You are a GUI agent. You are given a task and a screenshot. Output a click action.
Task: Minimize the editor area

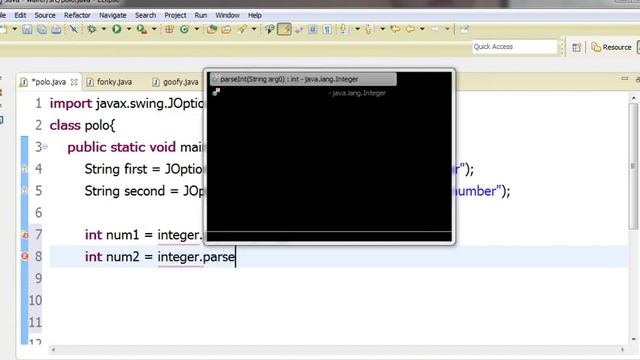click(x=624, y=78)
